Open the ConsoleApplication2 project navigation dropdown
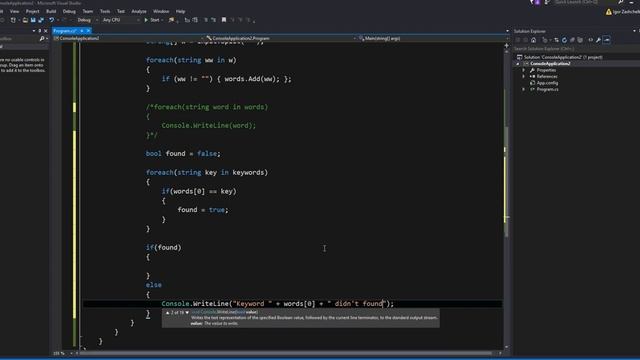 [129, 38]
